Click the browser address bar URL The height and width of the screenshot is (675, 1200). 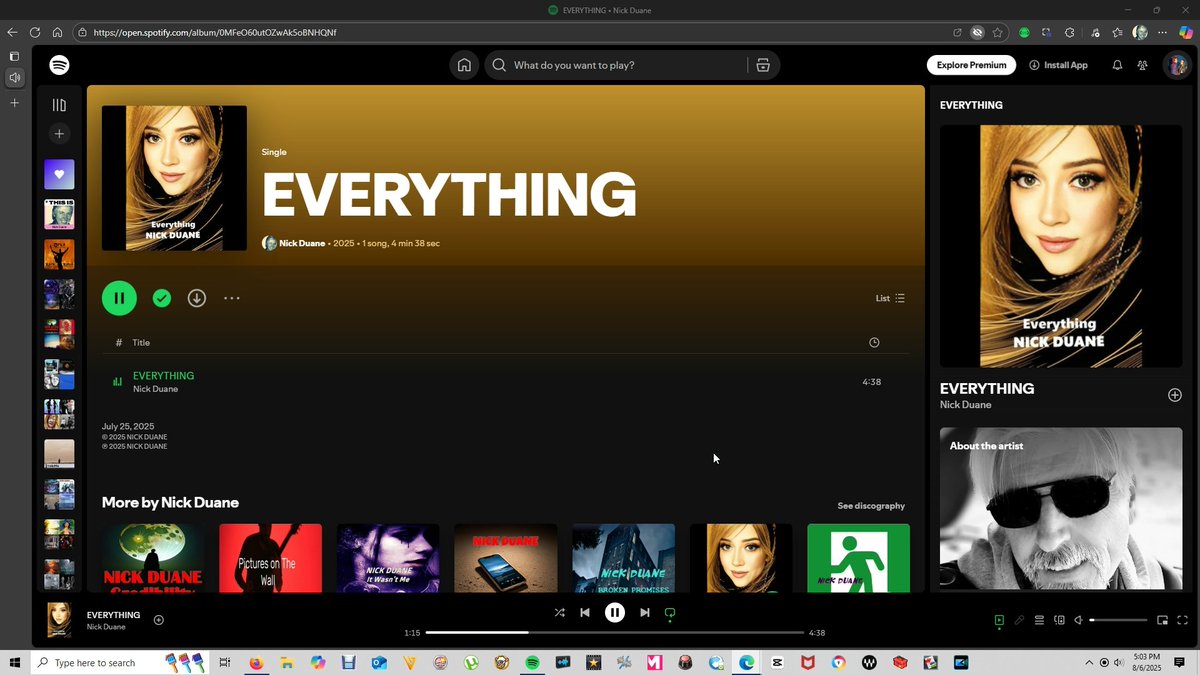coord(215,32)
